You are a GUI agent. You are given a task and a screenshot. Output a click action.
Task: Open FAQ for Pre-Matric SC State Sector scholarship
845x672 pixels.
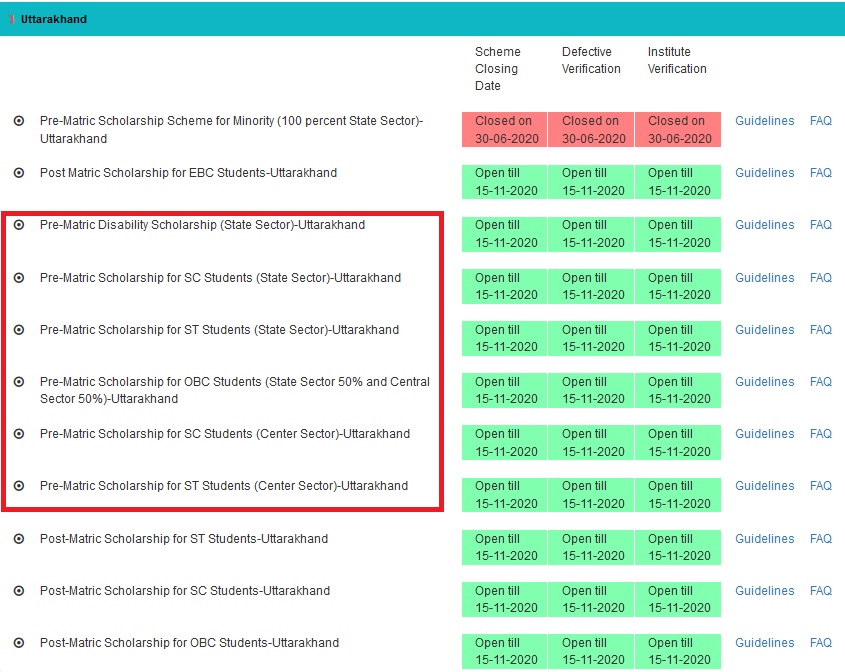[x=820, y=278]
